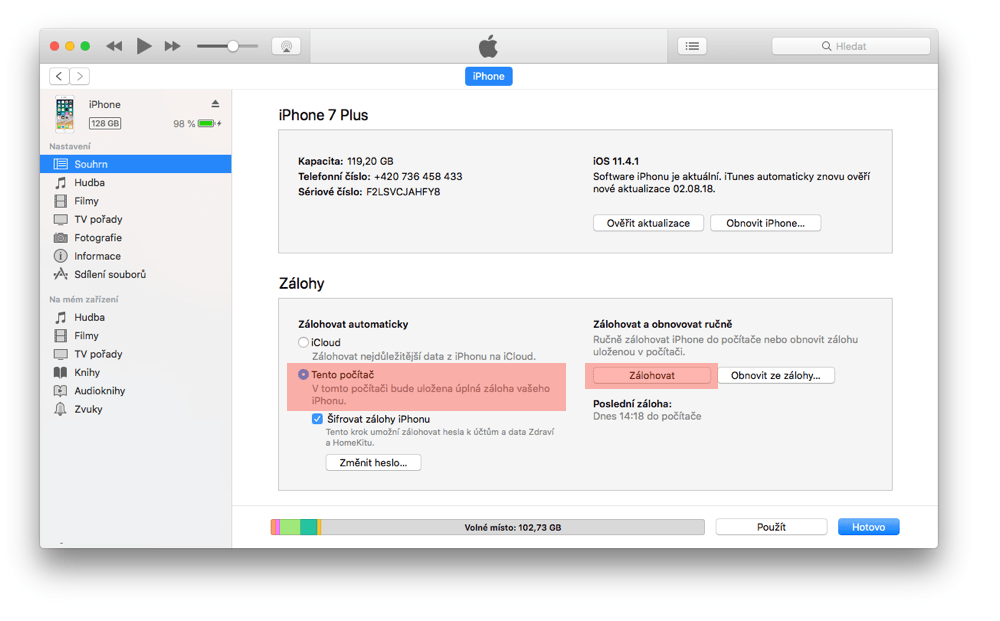Click Hotovo to finish
The height and width of the screenshot is (621, 1000).
pos(868,526)
